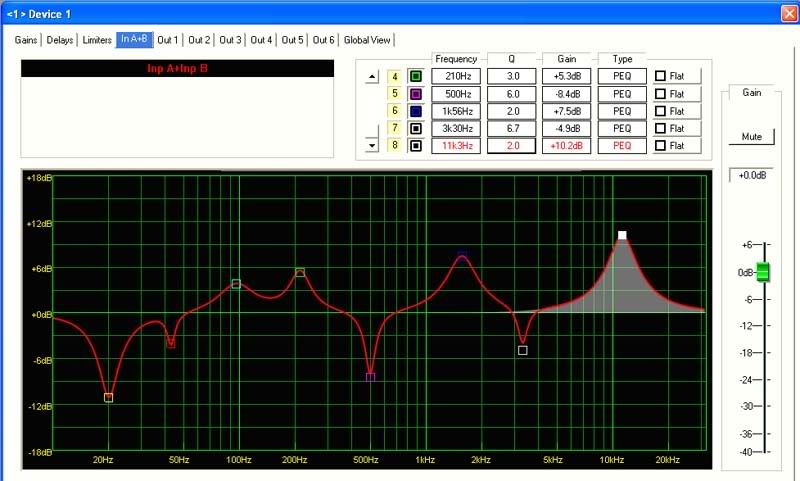Enable Flat checkbox for the 210Hz band
This screenshot has width=800, height=481.
pyautogui.click(x=660, y=76)
